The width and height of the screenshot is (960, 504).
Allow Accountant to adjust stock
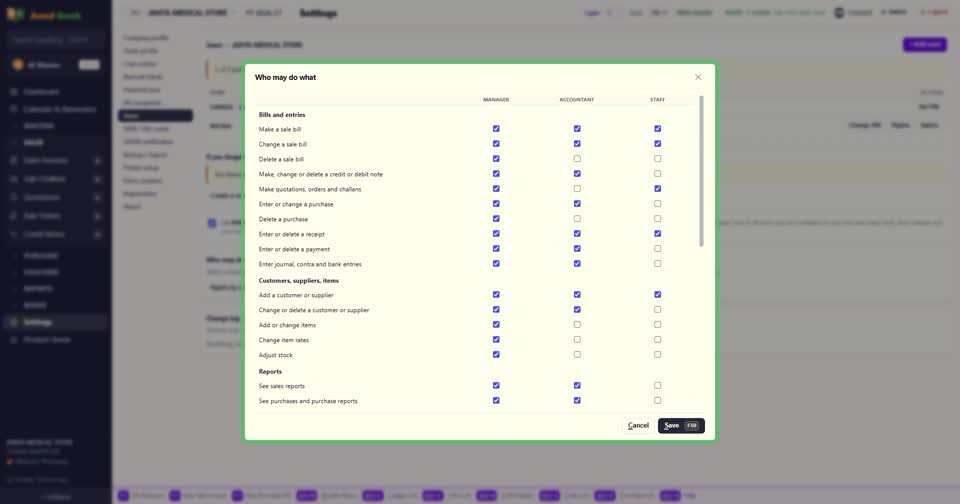point(577,355)
